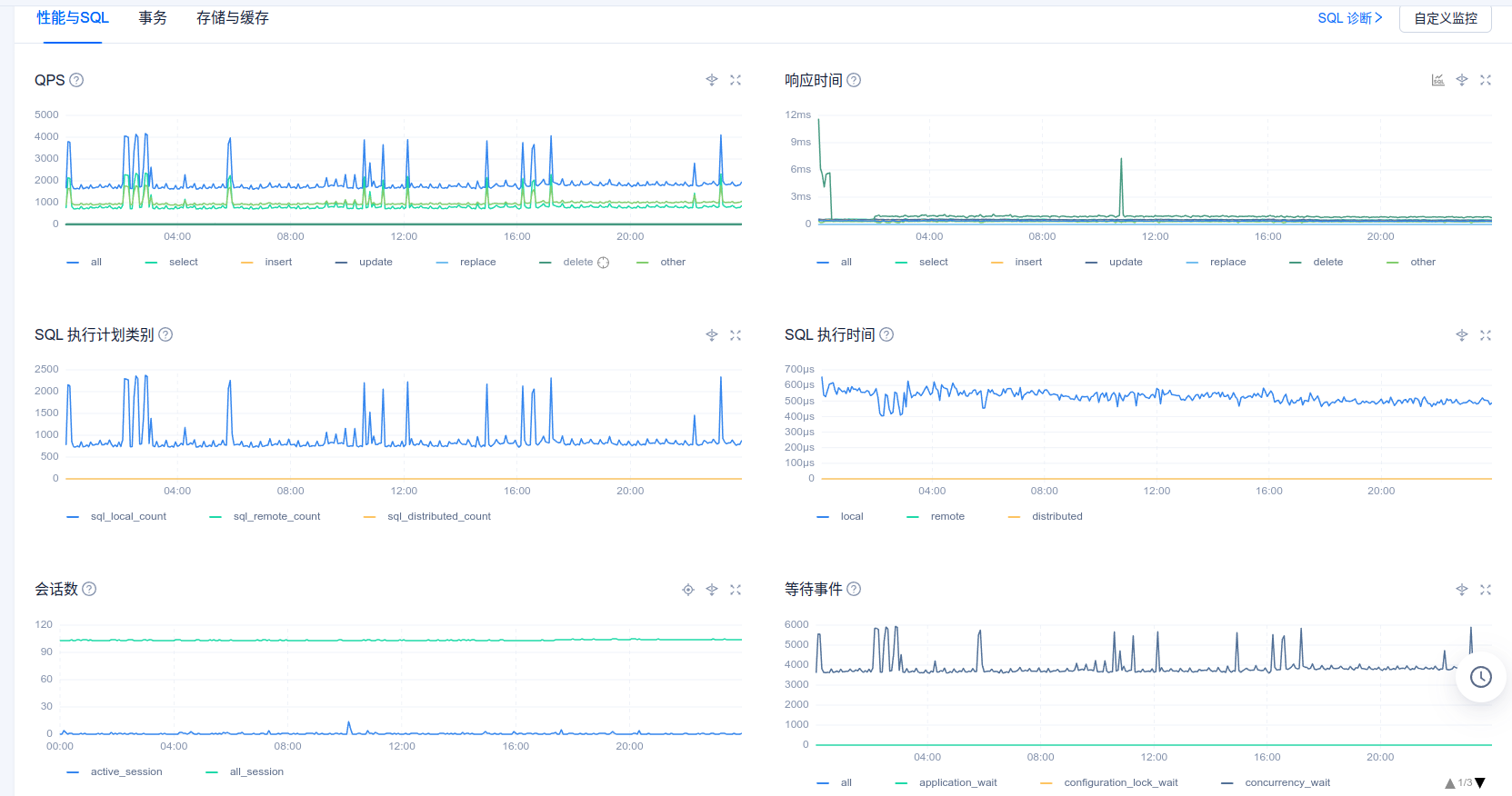Toggle 'delete' series in QPS legend
The width and height of the screenshot is (1512, 796).
point(566,262)
